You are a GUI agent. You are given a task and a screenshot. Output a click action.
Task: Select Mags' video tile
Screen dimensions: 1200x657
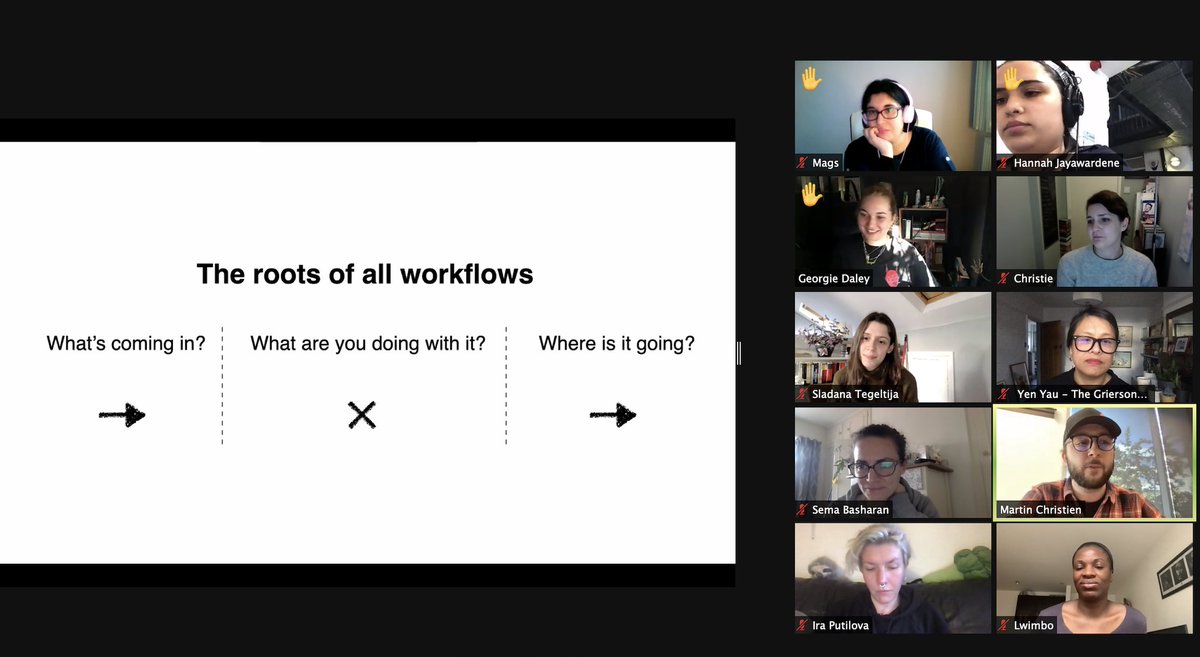point(893,116)
